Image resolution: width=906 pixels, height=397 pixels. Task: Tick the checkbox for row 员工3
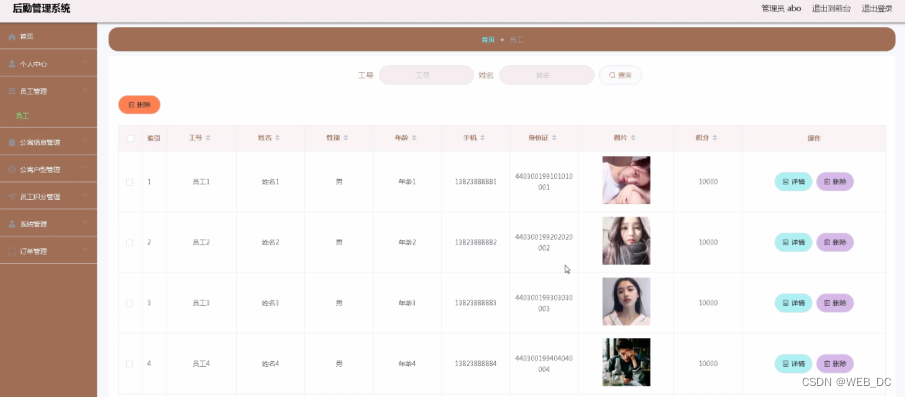(129, 303)
